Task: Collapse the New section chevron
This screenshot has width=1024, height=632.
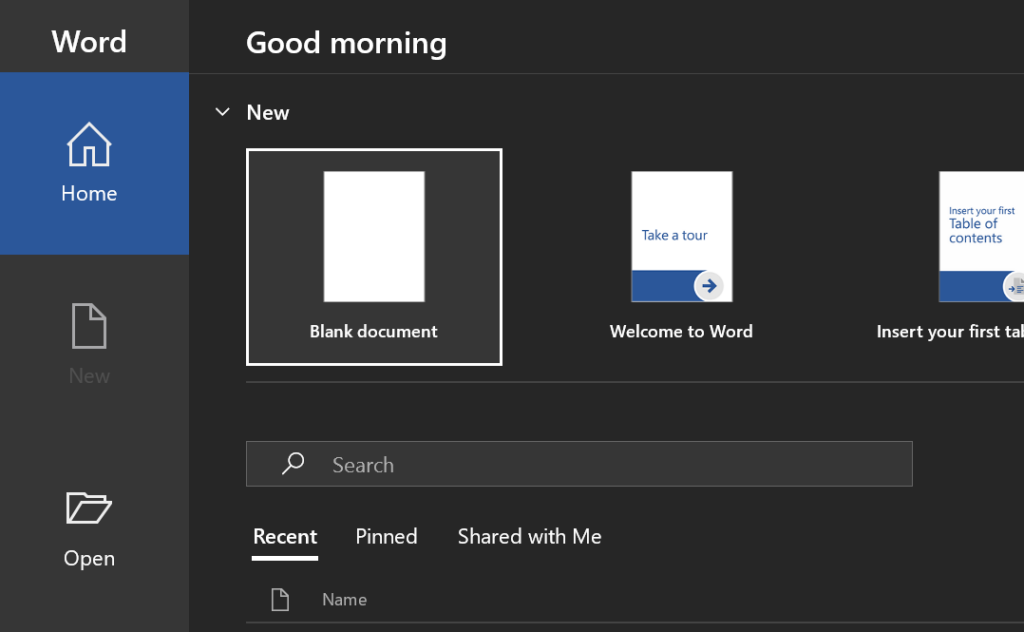Action: 223,112
